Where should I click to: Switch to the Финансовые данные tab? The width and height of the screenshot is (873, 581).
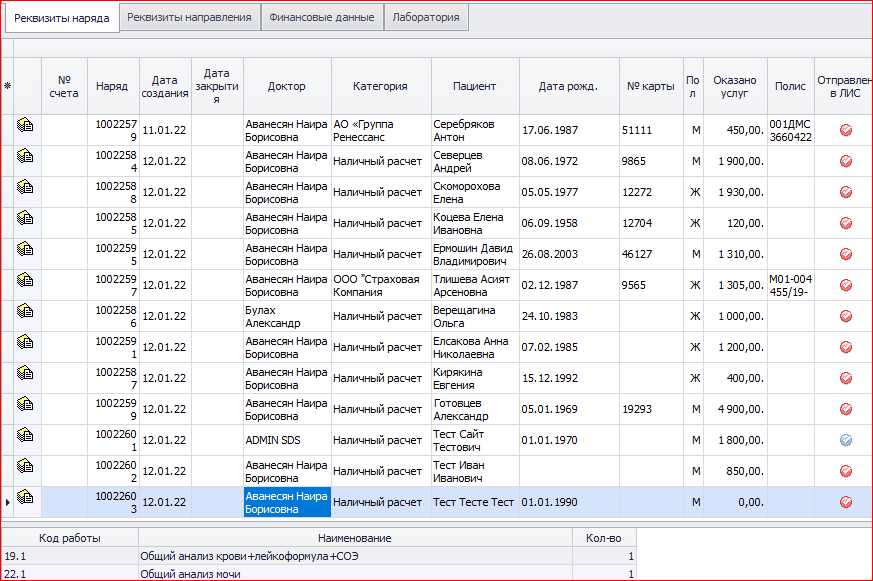pos(321,17)
